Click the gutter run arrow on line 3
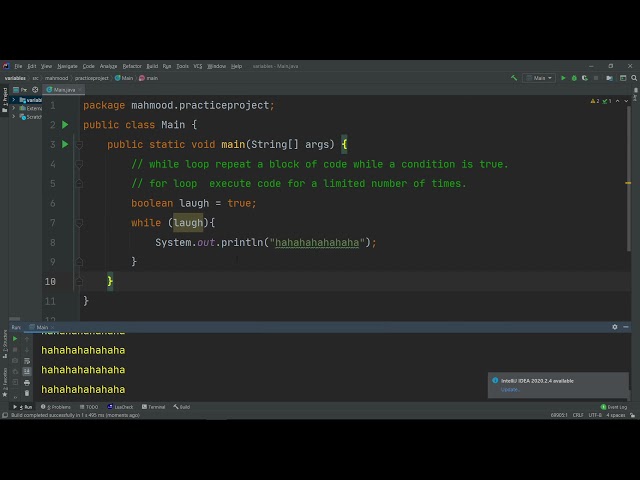The image size is (640, 480). pyautogui.click(x=65, y=144)
